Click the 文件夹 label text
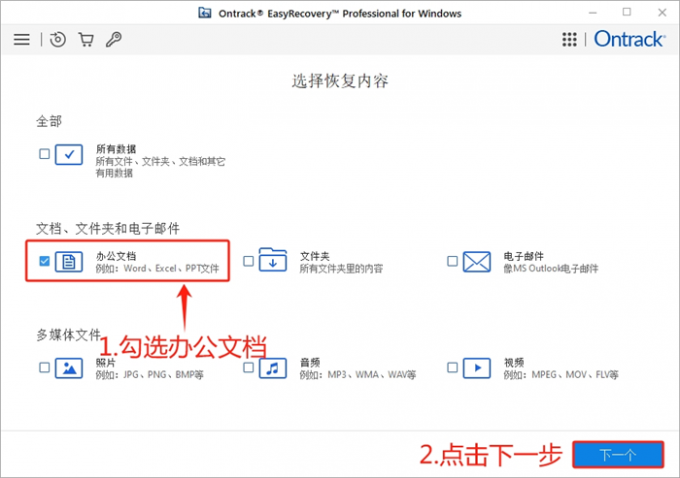Viewport: 680px width, 478px height. tap(315, 256)
